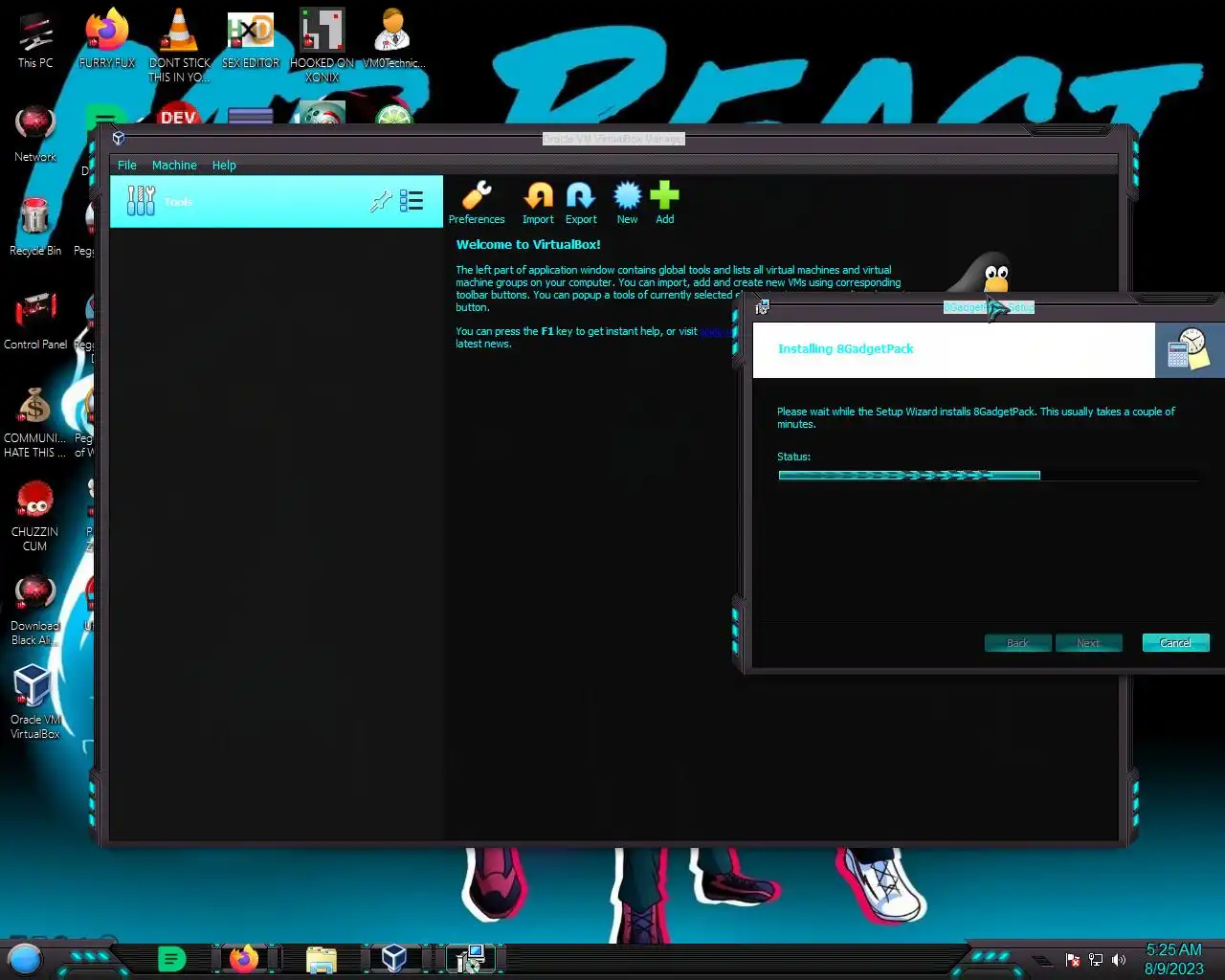Click the installation Status progress bar
This screenshot has height=980, width=1225.
(x=987, y=475)
